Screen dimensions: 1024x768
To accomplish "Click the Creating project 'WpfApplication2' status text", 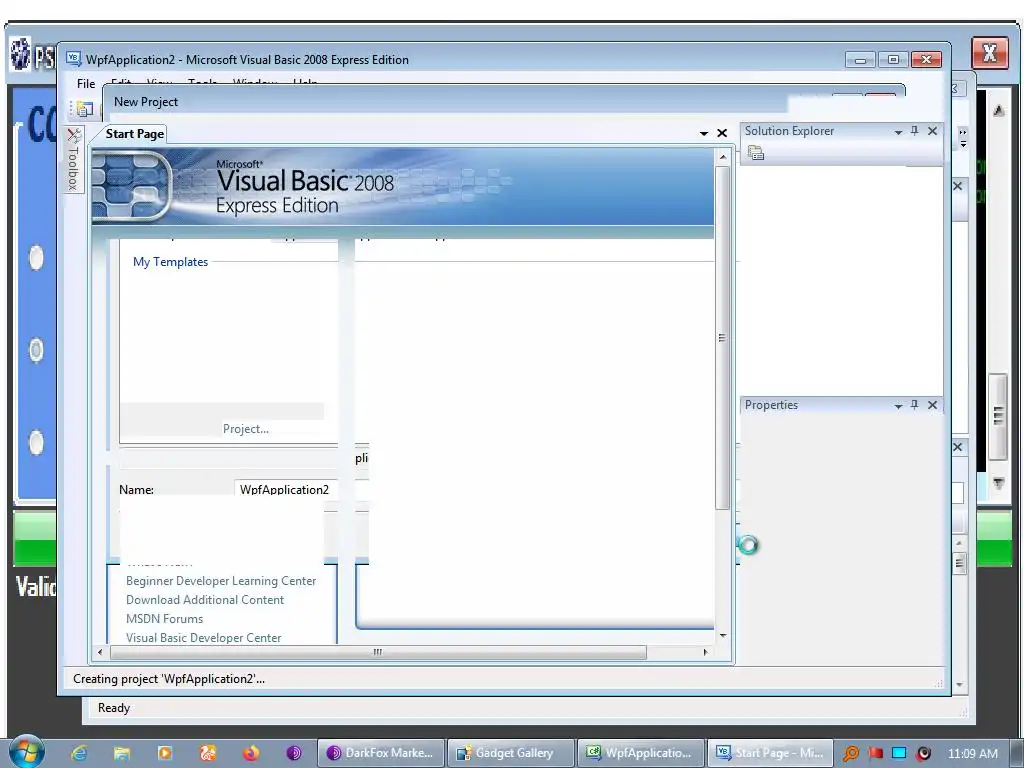I will pyautogui.click(x=169, y=679).
